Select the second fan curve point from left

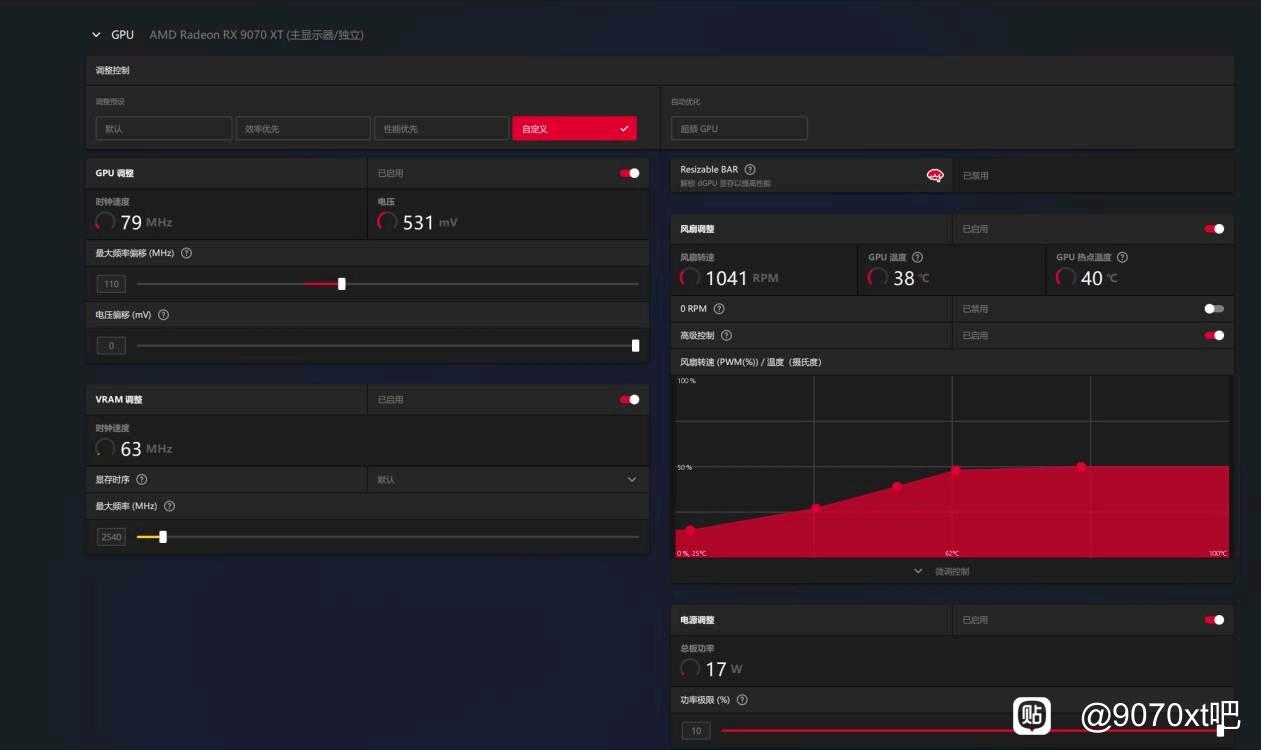coord(816,508)
